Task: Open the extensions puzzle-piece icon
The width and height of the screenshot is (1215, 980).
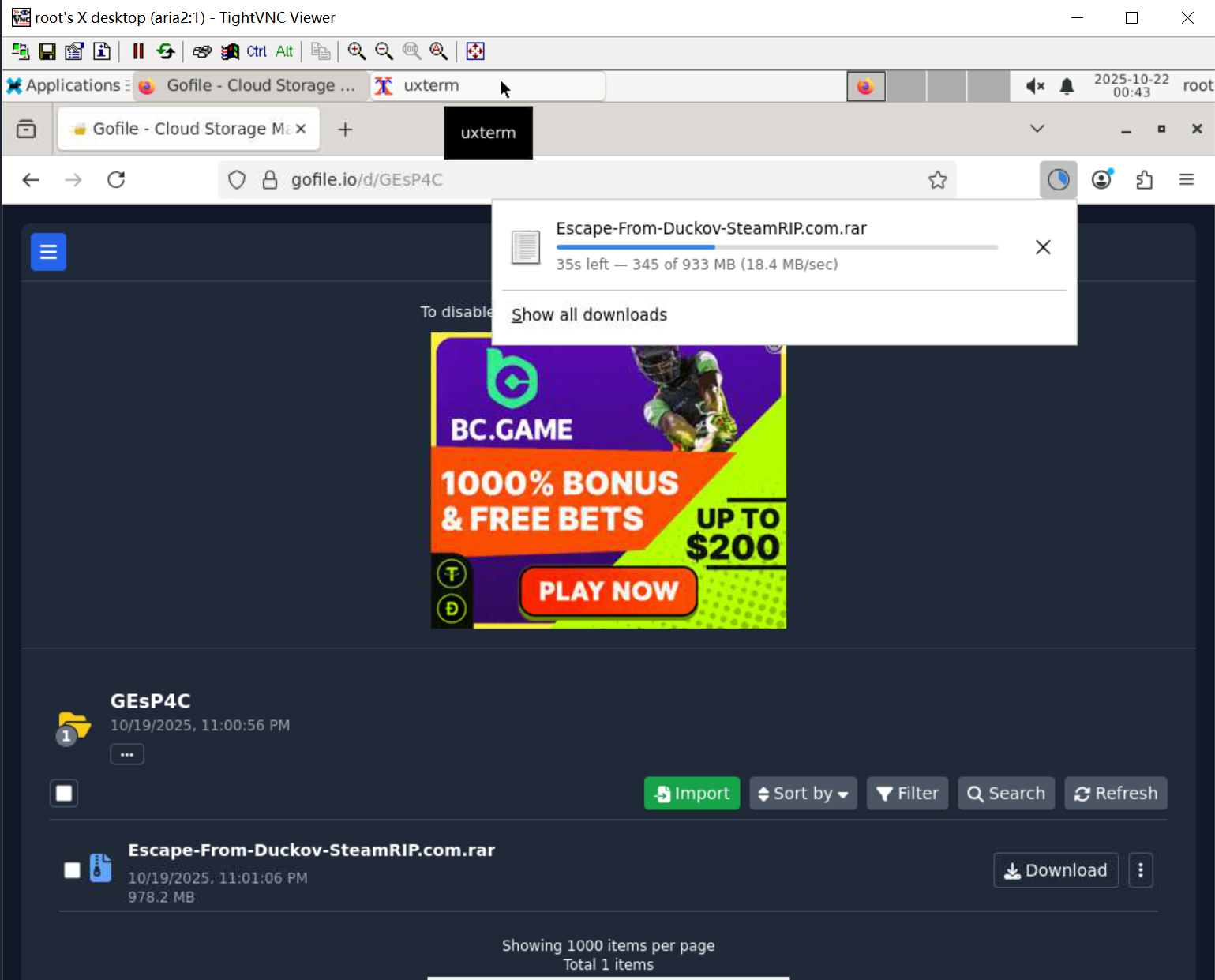Action: tap(1144, 180)
